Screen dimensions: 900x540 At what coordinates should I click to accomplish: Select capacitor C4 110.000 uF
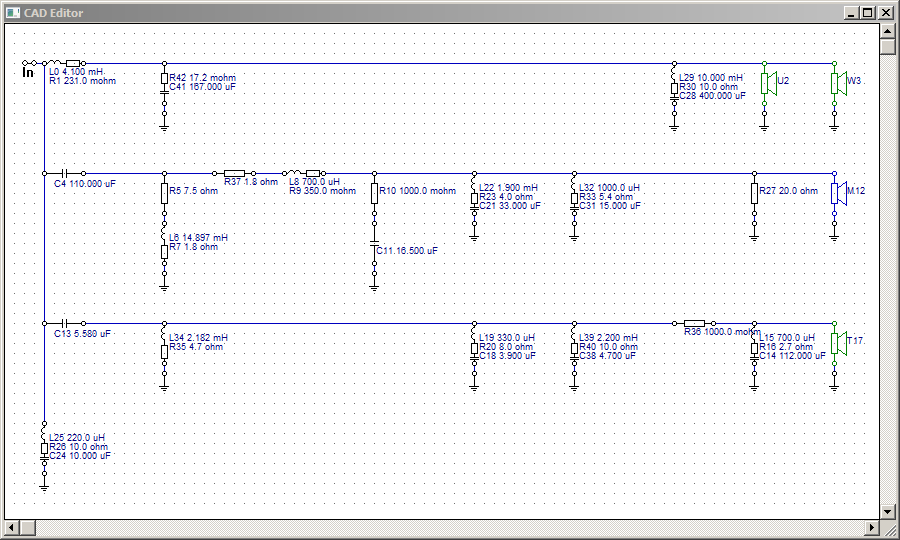click(x=64, y=173)
